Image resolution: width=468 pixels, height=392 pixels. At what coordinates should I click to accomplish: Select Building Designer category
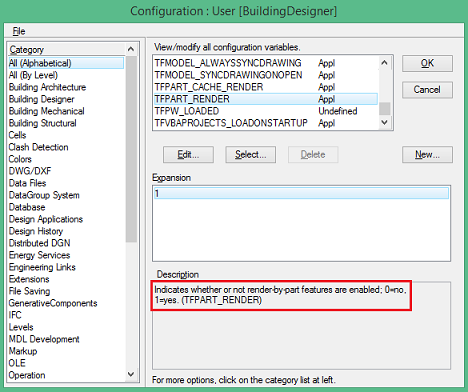point(66,99)
